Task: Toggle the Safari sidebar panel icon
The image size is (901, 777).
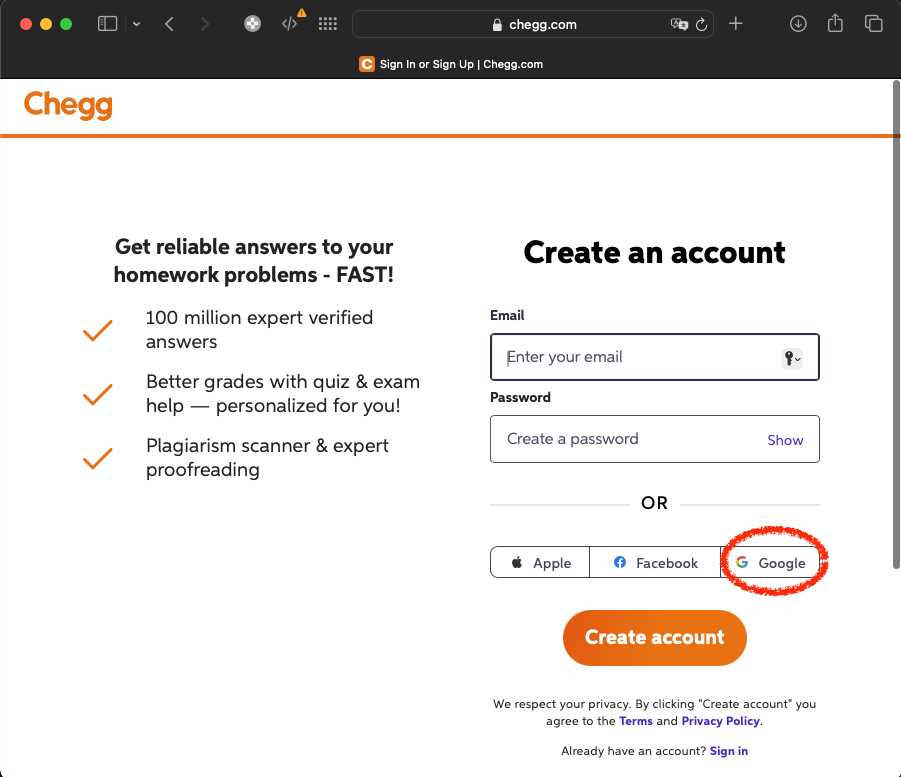Action: pos(107,23)
